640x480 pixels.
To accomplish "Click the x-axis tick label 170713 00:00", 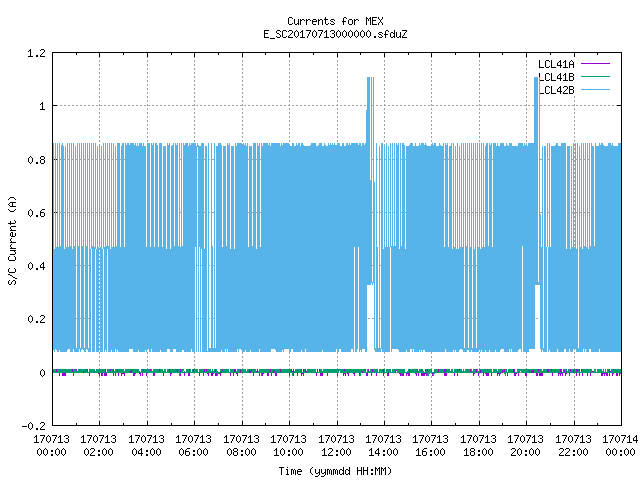I will [51, 446].
